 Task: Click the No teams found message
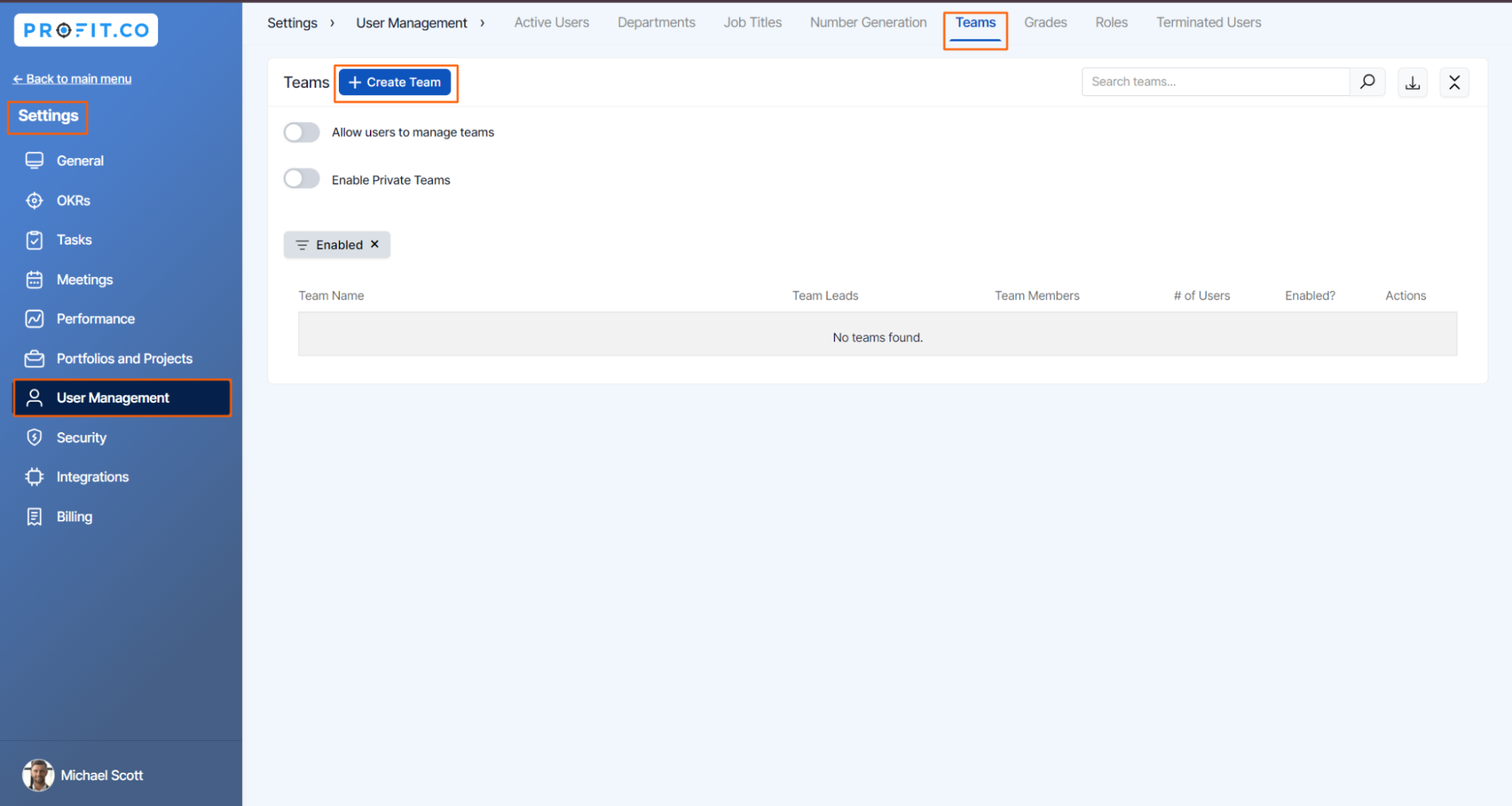(877, 338)
